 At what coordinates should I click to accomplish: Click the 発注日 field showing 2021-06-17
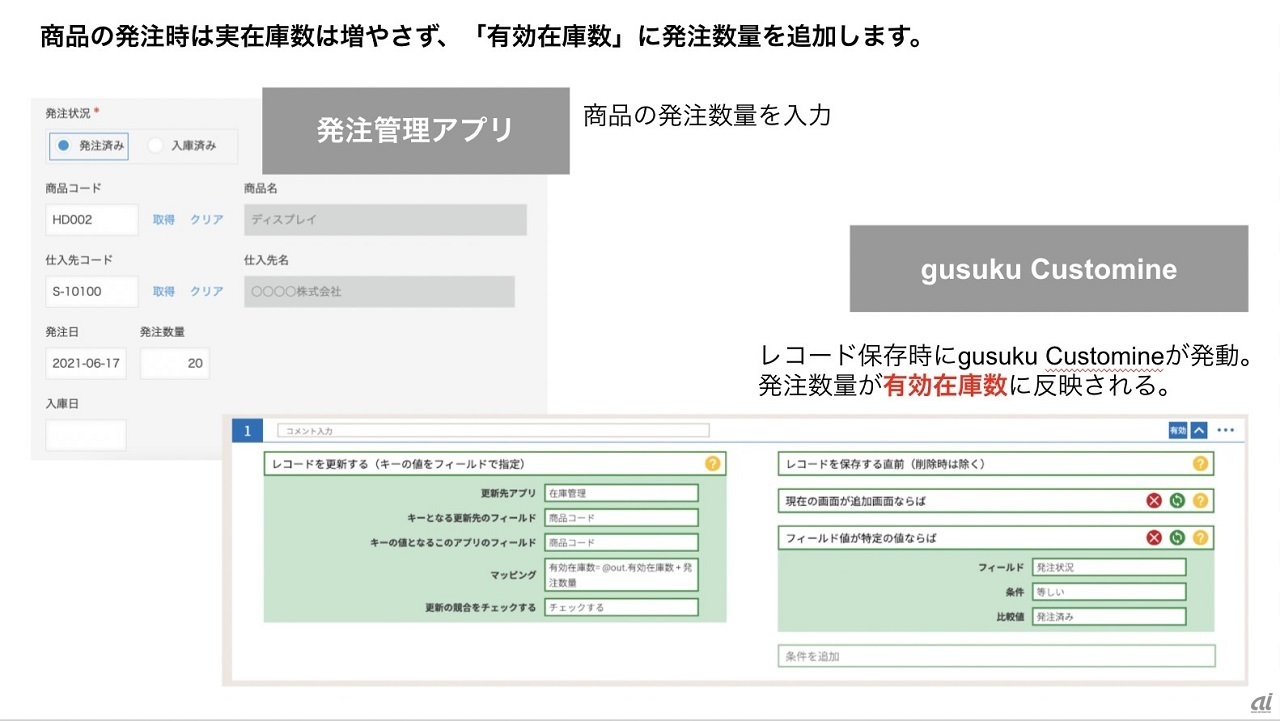tap(86, 363)
